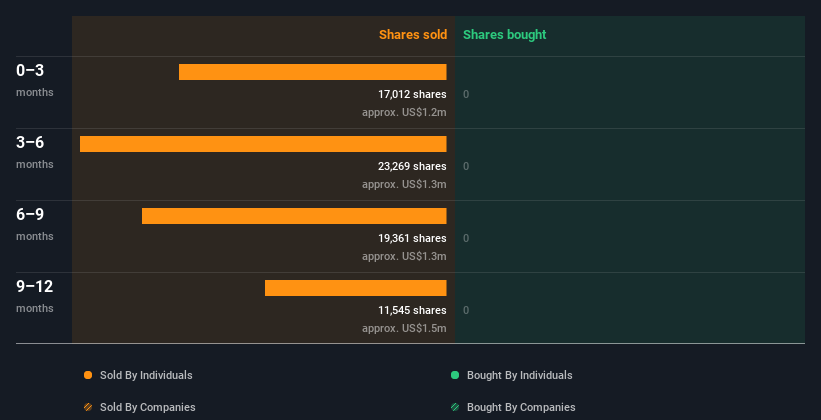Screen dimensions: 821x420
Task: Click the approx. US$1.5m value text
Action: pyautogui.click(x=404, y=329)
